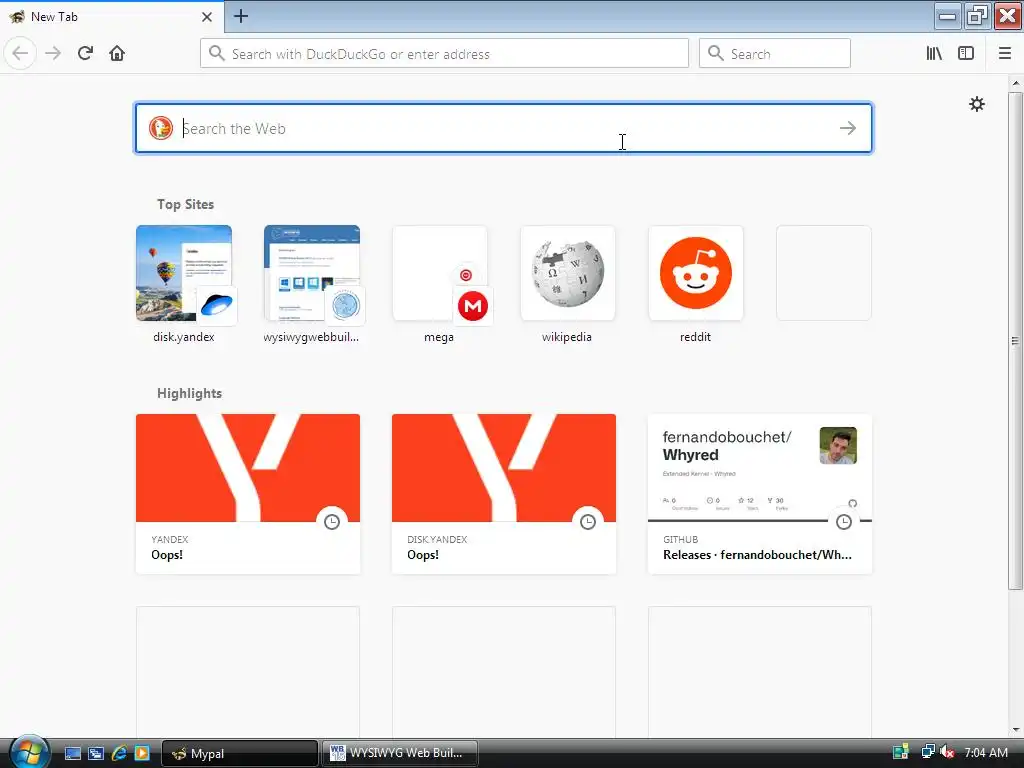The height and width of the screenshot is (768, 1024).
Task: Click the toolbar Search field
Action: tap(775, 54)
